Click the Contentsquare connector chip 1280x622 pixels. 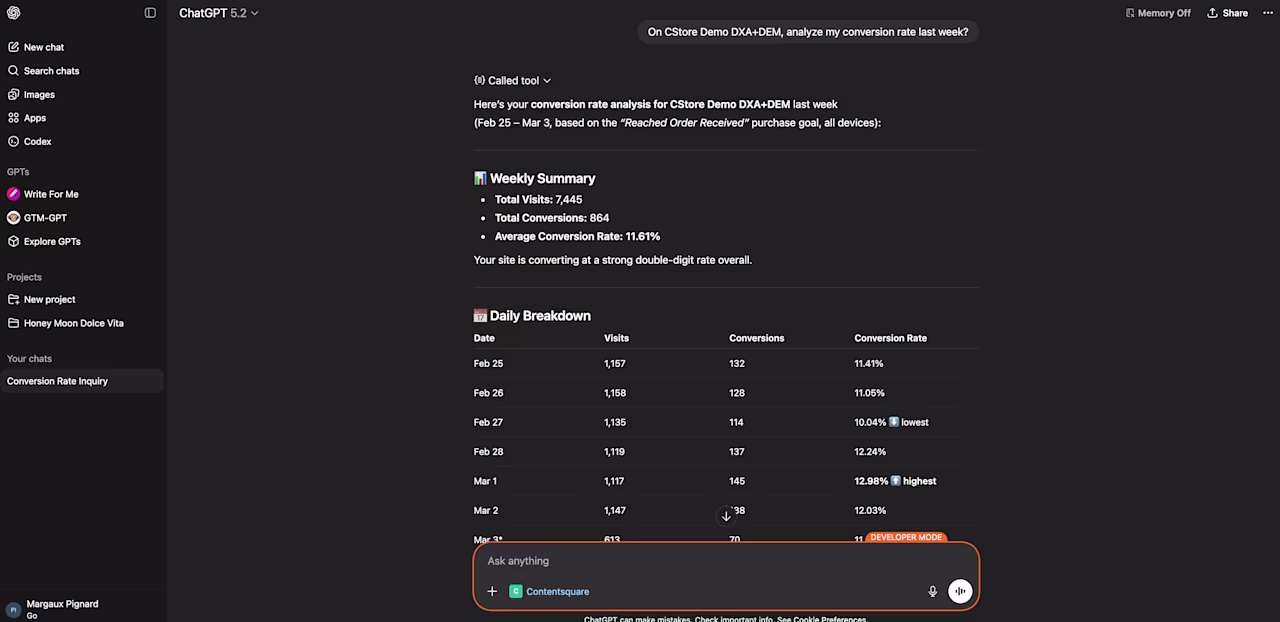(x=549, y=591)
